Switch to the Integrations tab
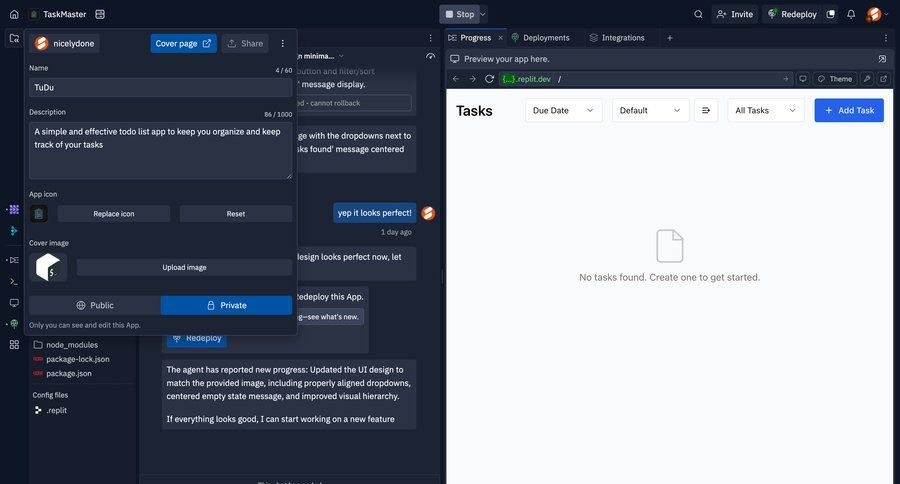 click(x=617, y=38)
